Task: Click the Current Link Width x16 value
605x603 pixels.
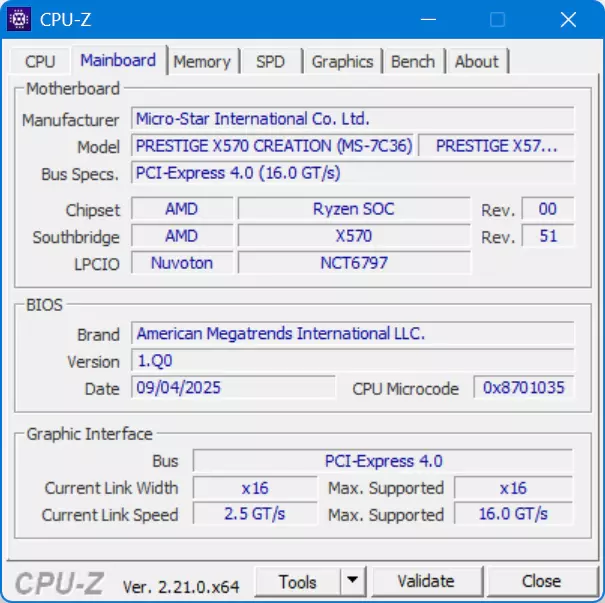Action: [x=255, y=488]
